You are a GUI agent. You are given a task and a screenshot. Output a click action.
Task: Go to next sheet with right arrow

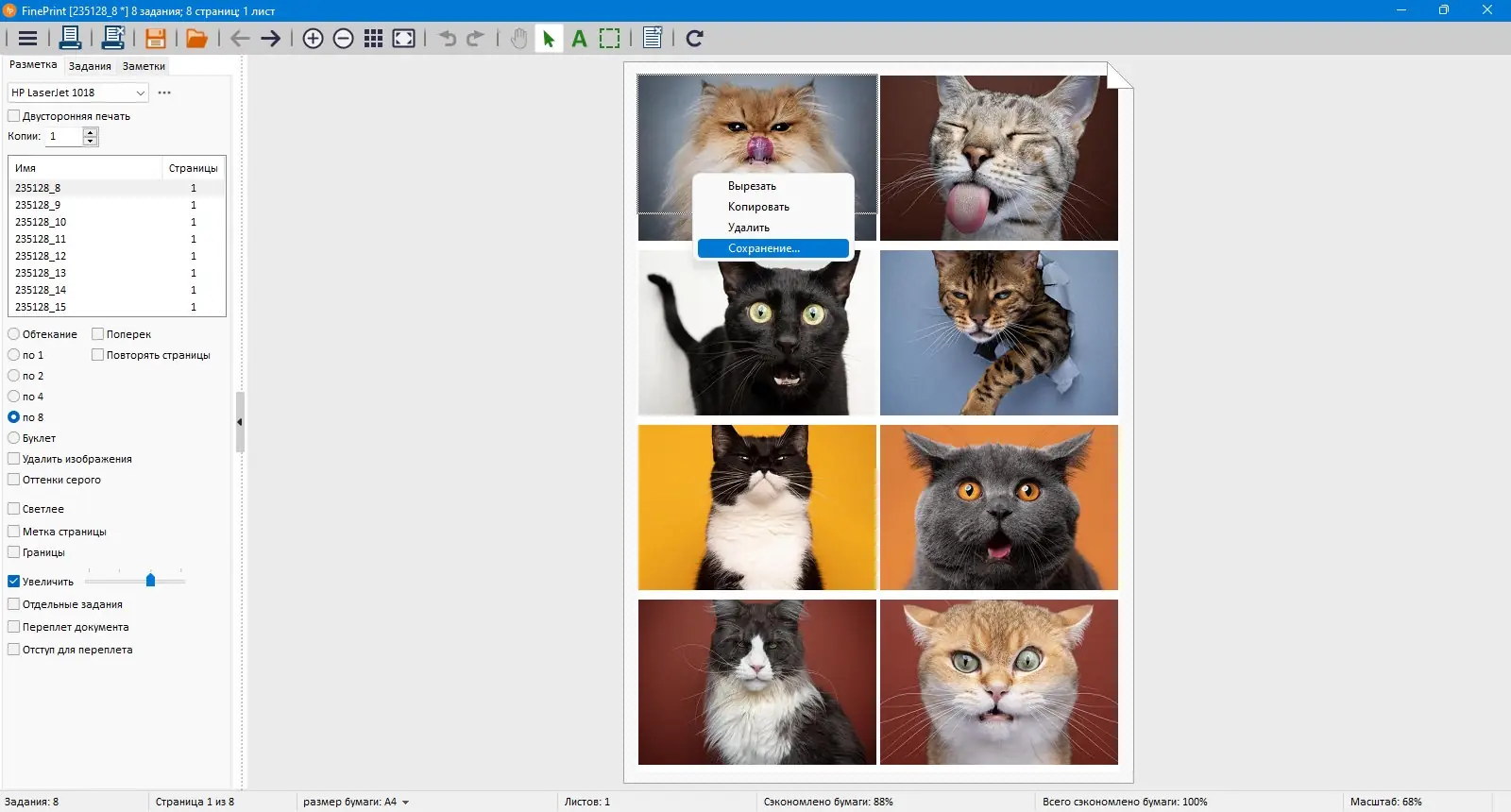[x=270, y=39]
